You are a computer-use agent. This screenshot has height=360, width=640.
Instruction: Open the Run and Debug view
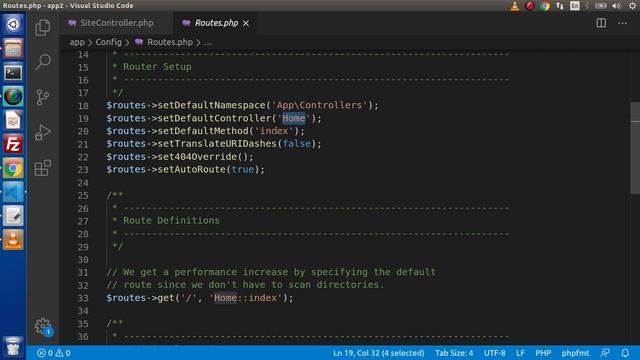[x=42, y=132]
